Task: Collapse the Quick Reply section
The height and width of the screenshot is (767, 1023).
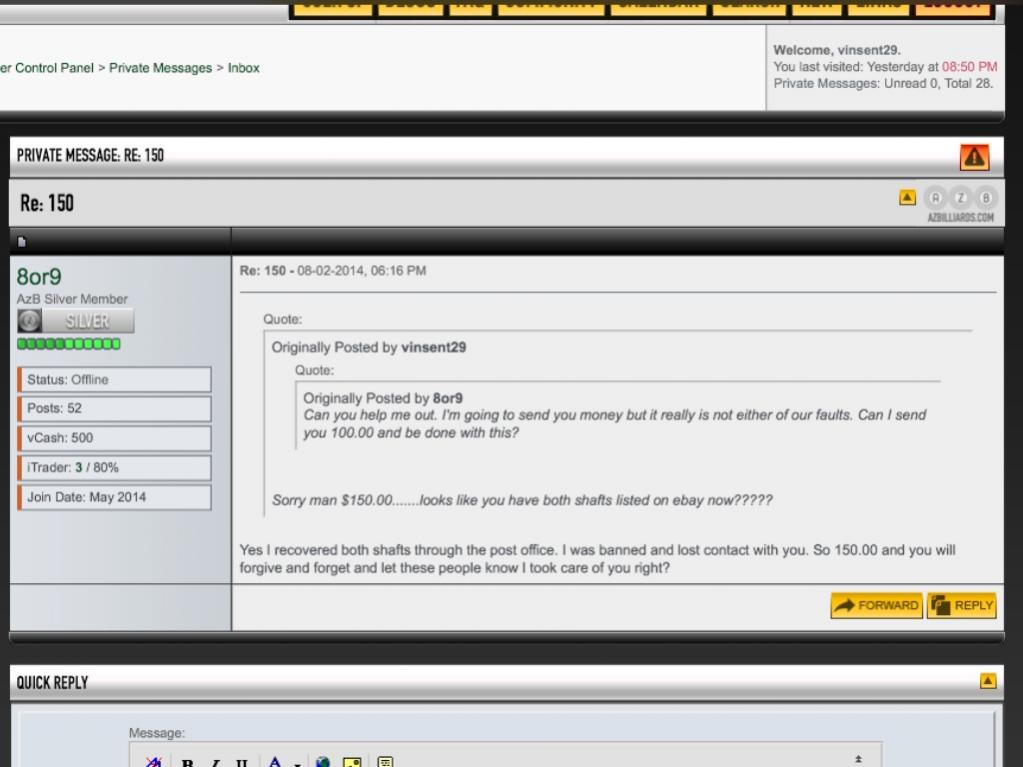Action: coord(988,681)
